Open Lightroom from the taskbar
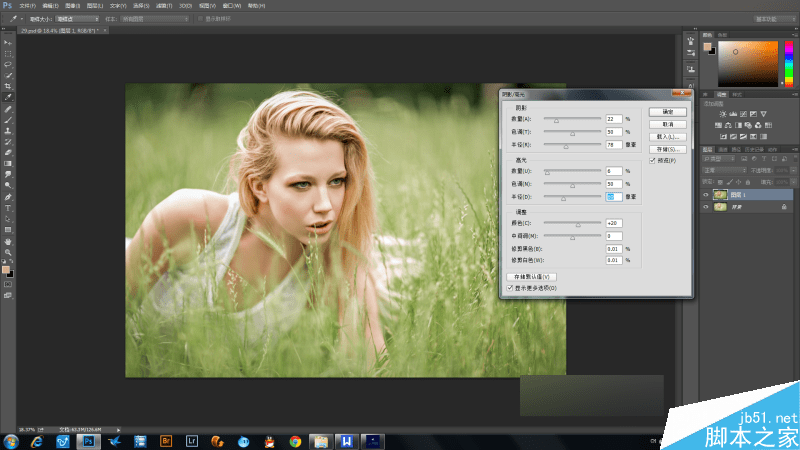Viewport: 800px width, 450px height. [x=193, y=440]
